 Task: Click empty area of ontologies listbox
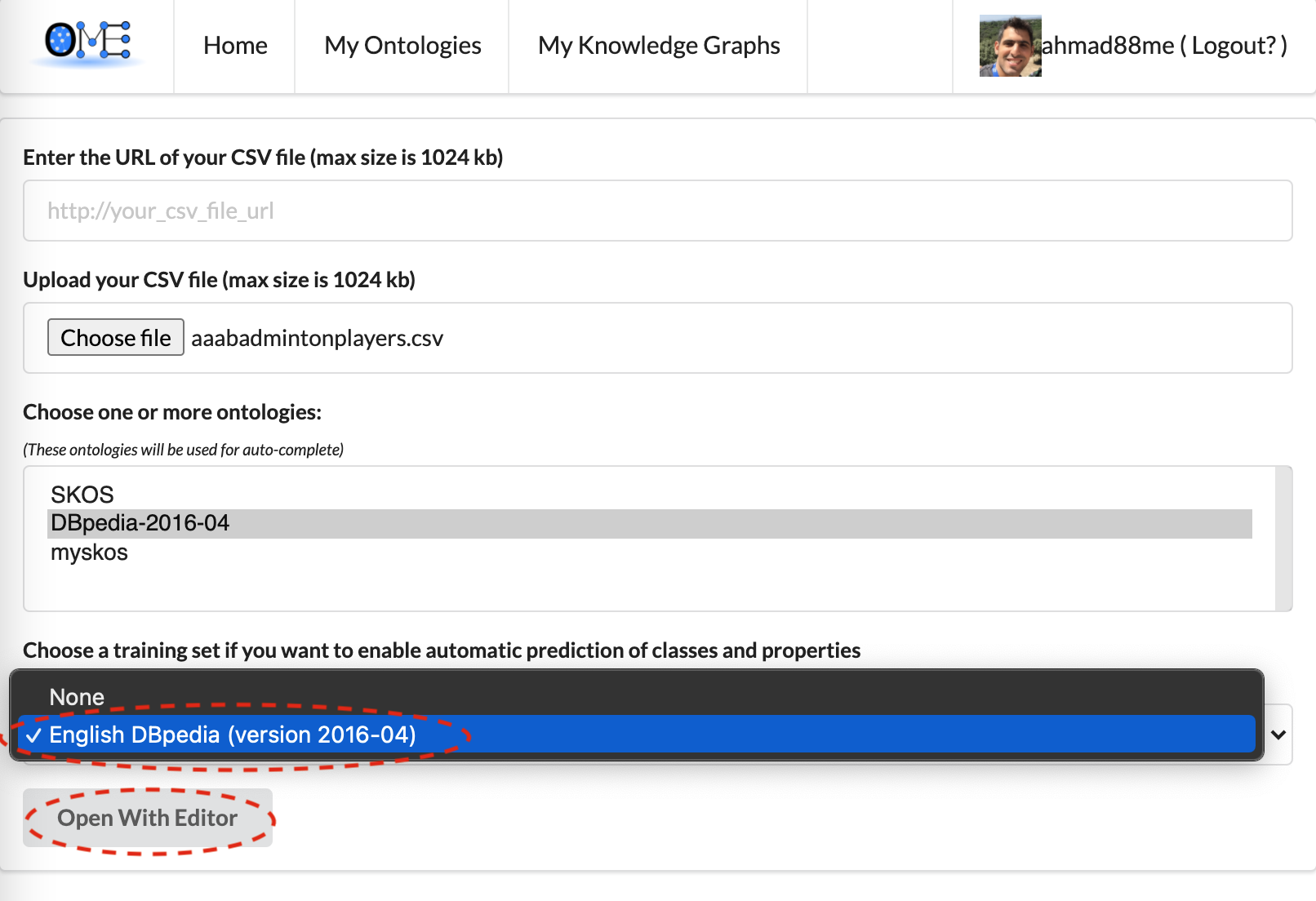(649, 587)
